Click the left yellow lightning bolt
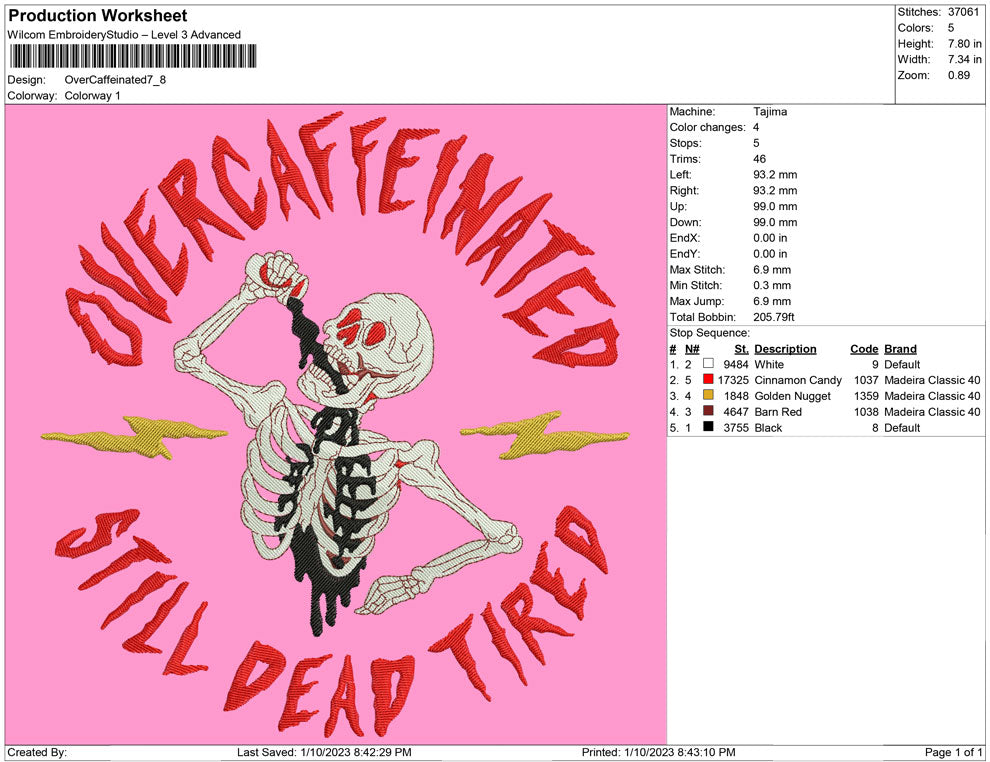The image size is (990, 762). click(x=133, y=437)
